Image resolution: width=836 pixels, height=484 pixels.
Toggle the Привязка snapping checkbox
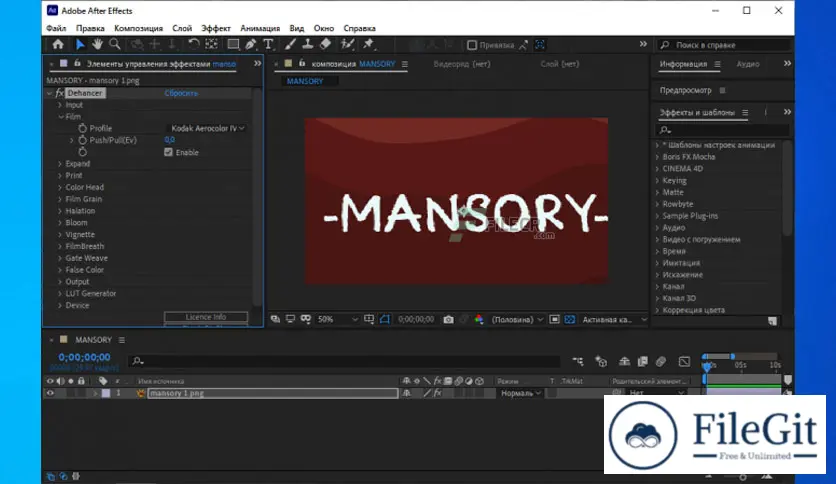pos(472,45)
